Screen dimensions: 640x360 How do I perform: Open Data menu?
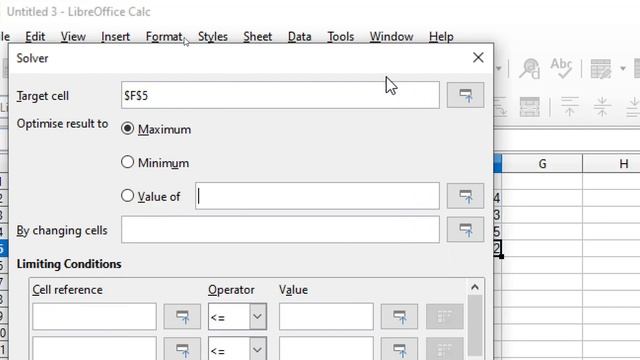click(300, 37)
